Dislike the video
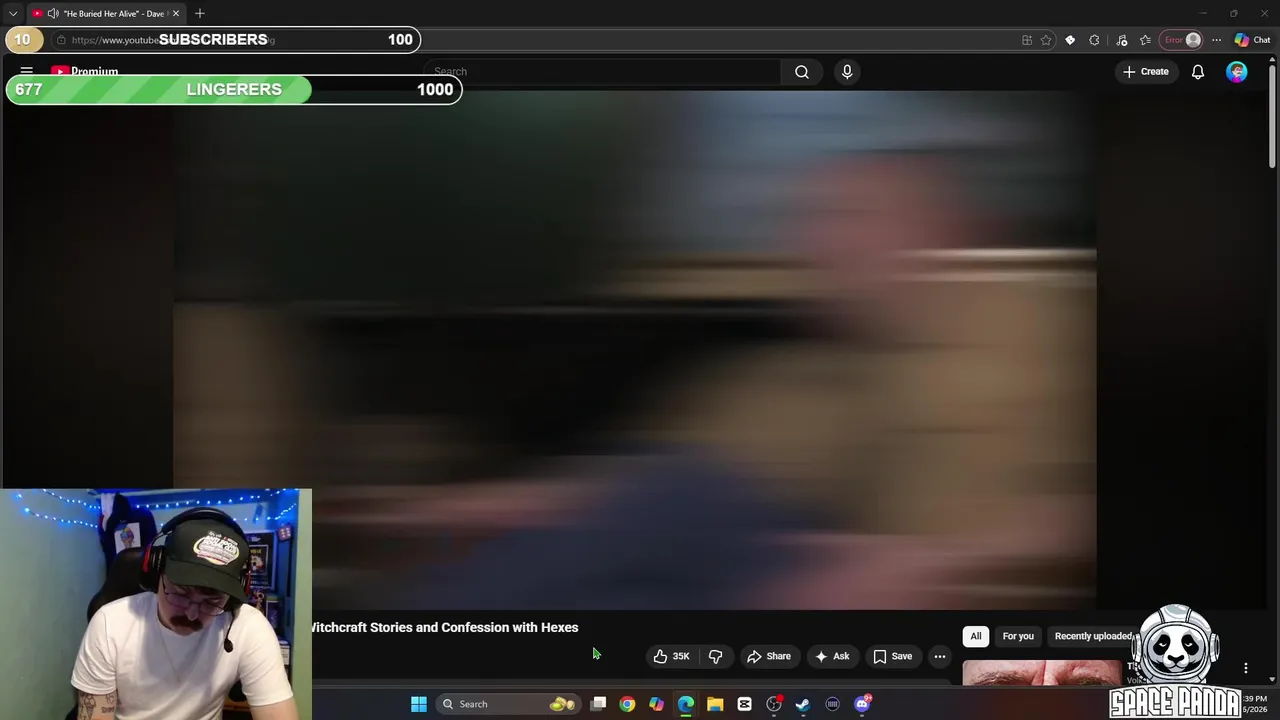The width and height of the screenshot is (1280, 720). coord(716,656)
